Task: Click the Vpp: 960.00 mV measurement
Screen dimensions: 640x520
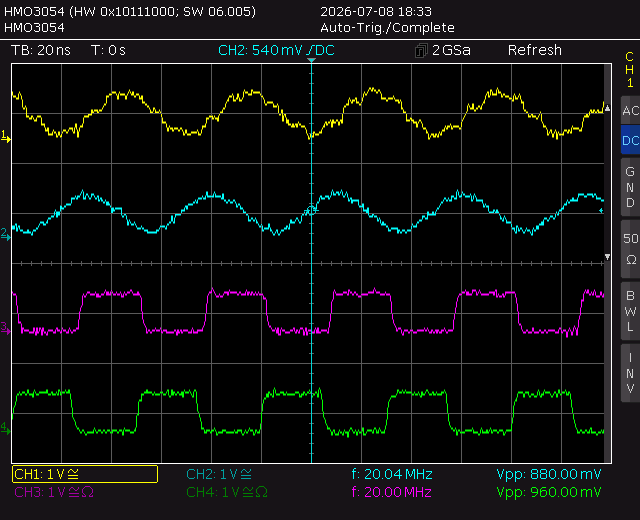Action: pos(549,492)
